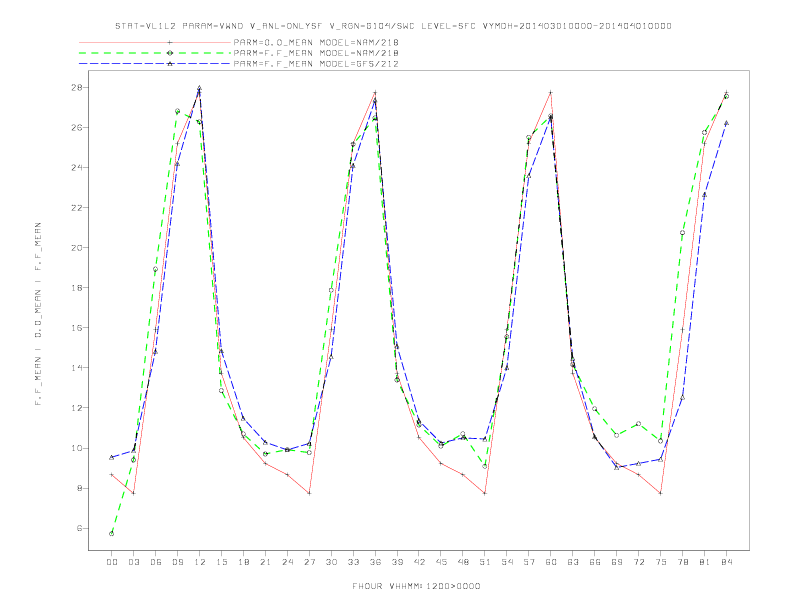This screenshot has width=792, height=612.
Task: Click x-axis tick label 57
Action: click(529, 562)
